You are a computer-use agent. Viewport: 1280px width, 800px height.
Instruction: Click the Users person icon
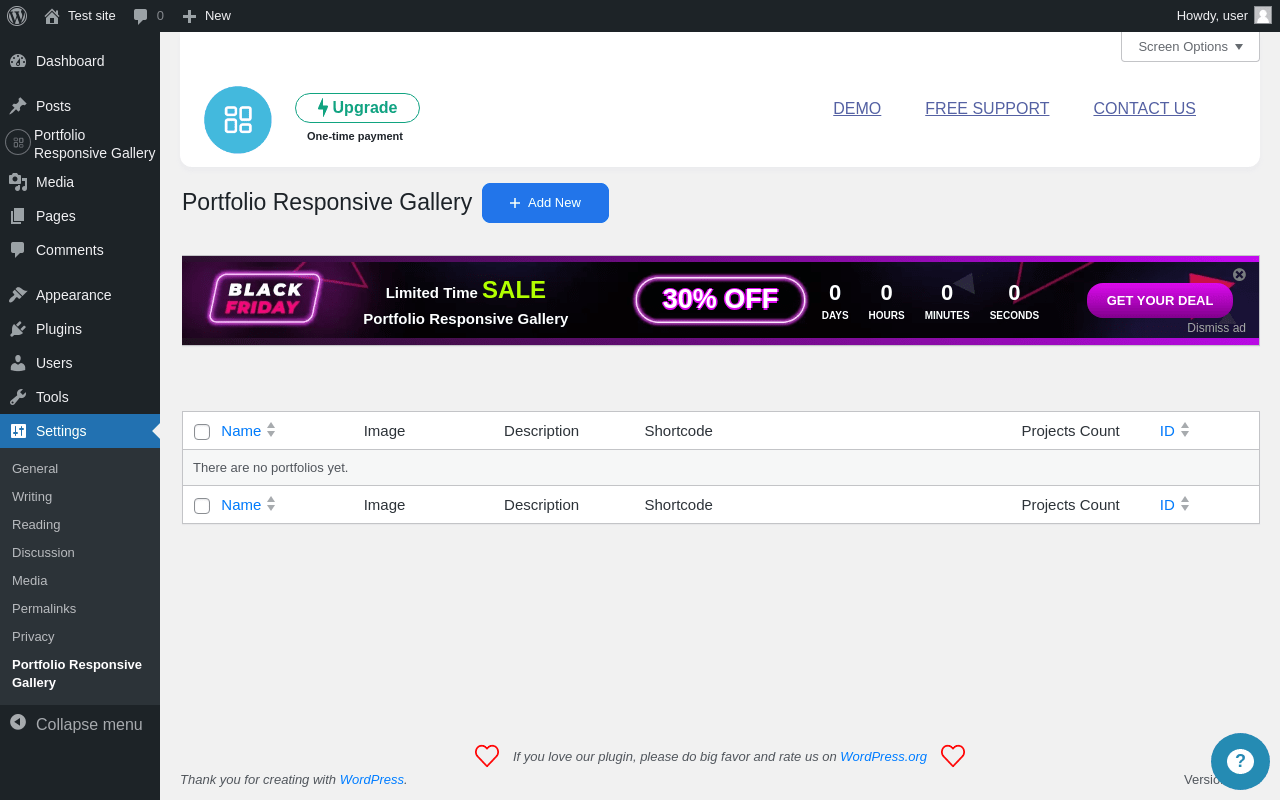18,363
